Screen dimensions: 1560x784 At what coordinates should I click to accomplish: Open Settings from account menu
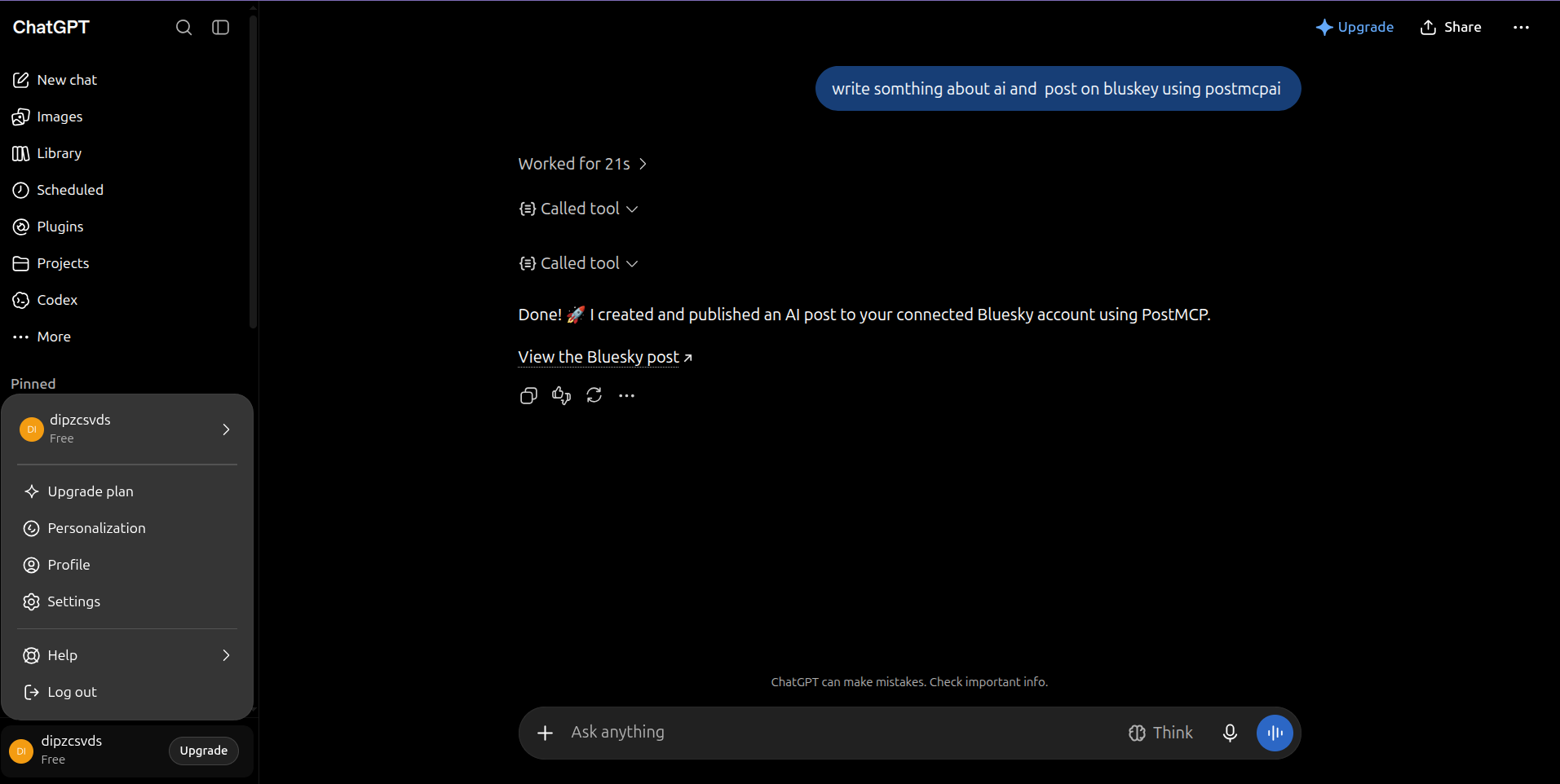coord(127,601)
